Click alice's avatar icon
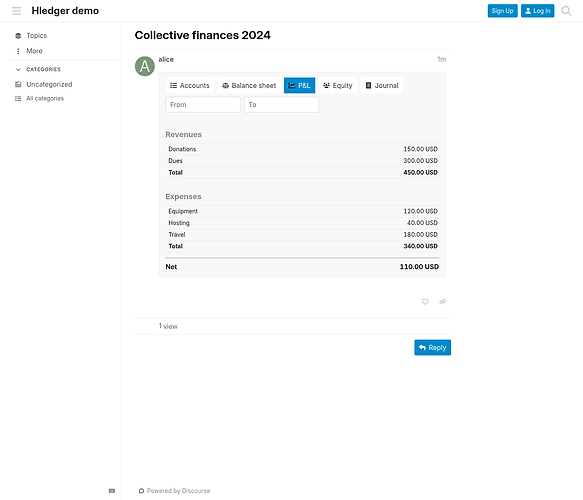Image resolution: width=583 pixels, height=500 pixels. coord(145,66)
